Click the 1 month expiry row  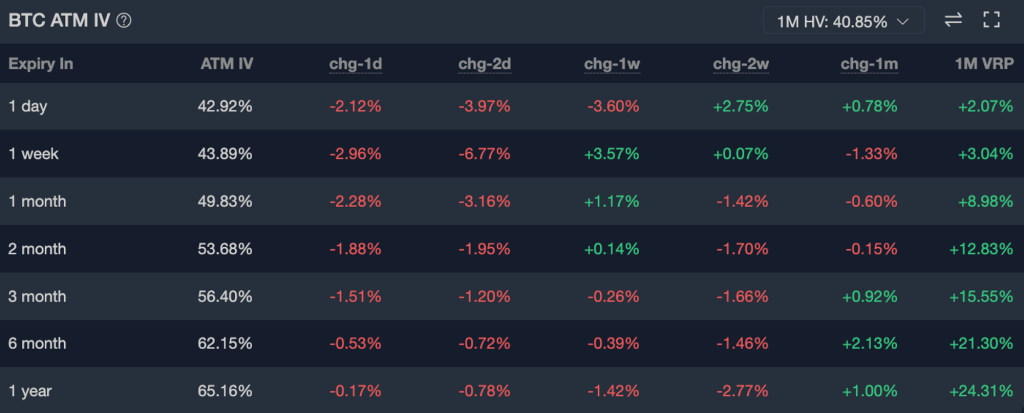click(37, 201)
